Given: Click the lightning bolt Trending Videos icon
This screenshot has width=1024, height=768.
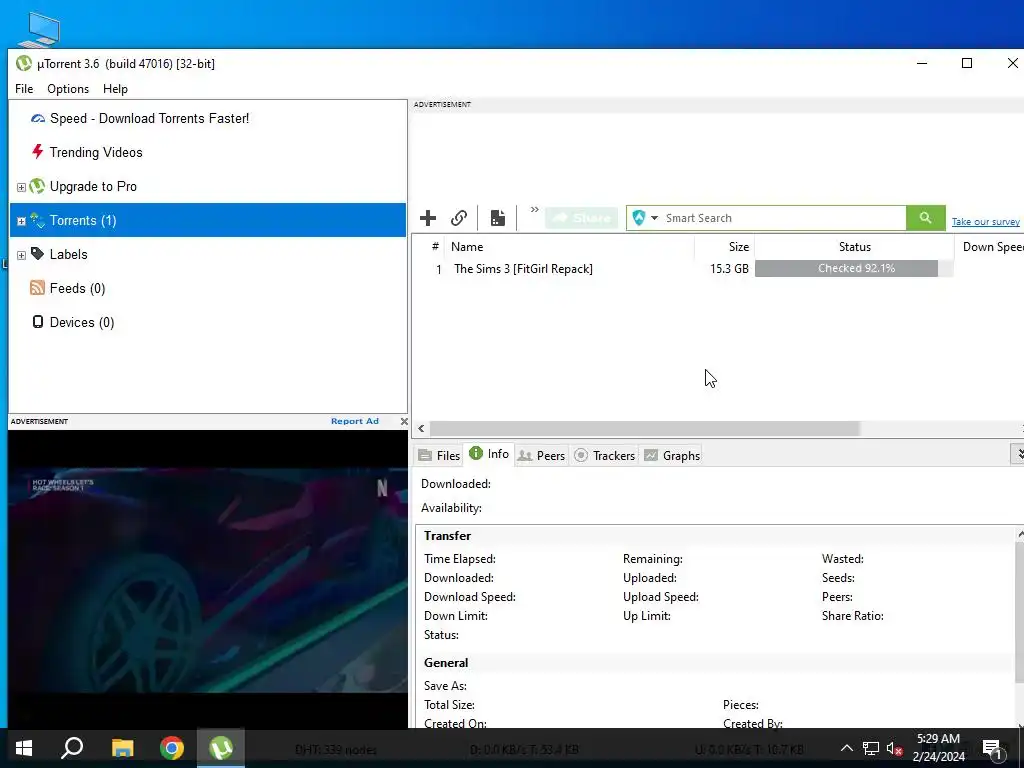Looking at the screenshot, I should pos(38,152).
